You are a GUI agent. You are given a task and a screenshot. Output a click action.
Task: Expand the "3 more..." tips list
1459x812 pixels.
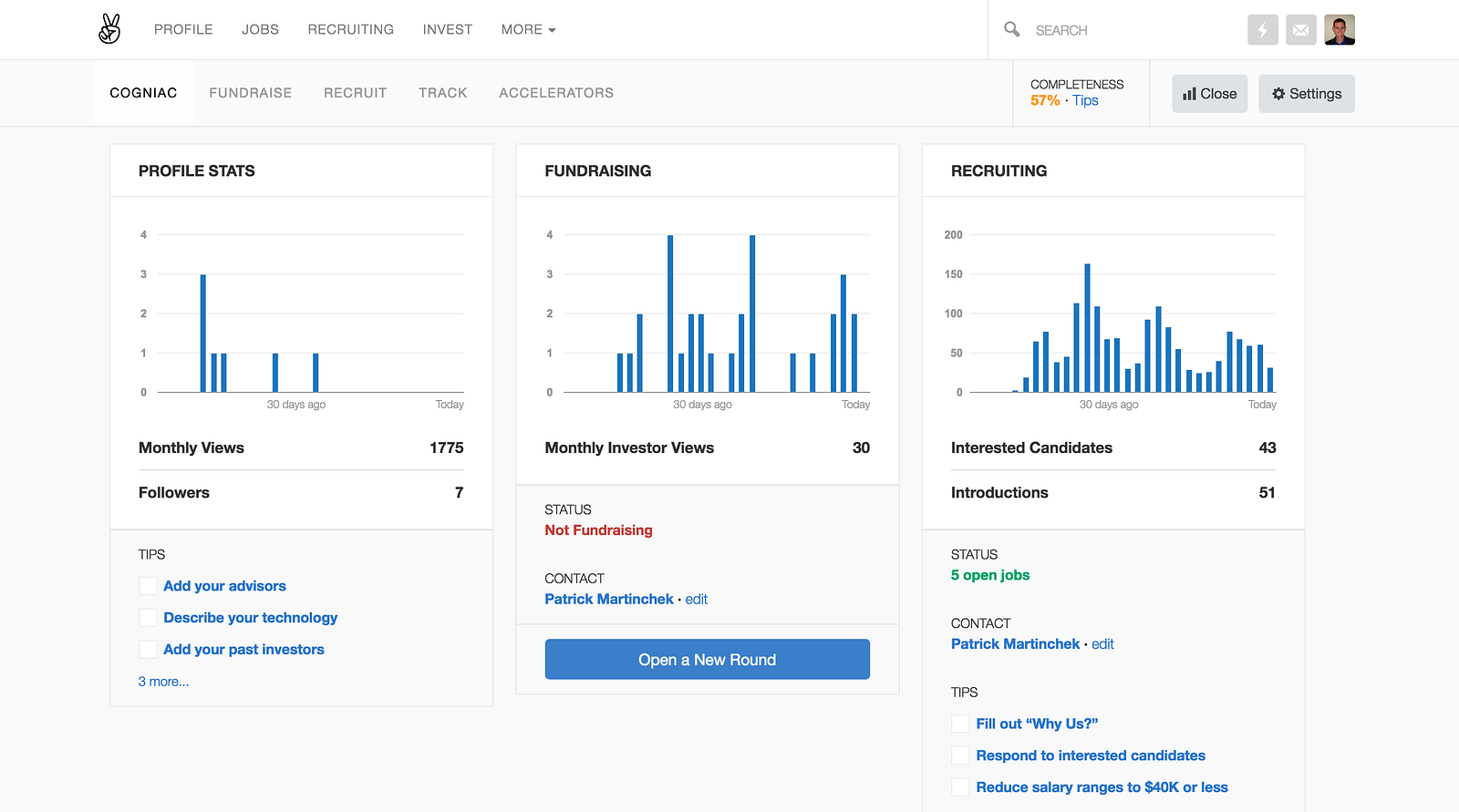pos(164,682)
